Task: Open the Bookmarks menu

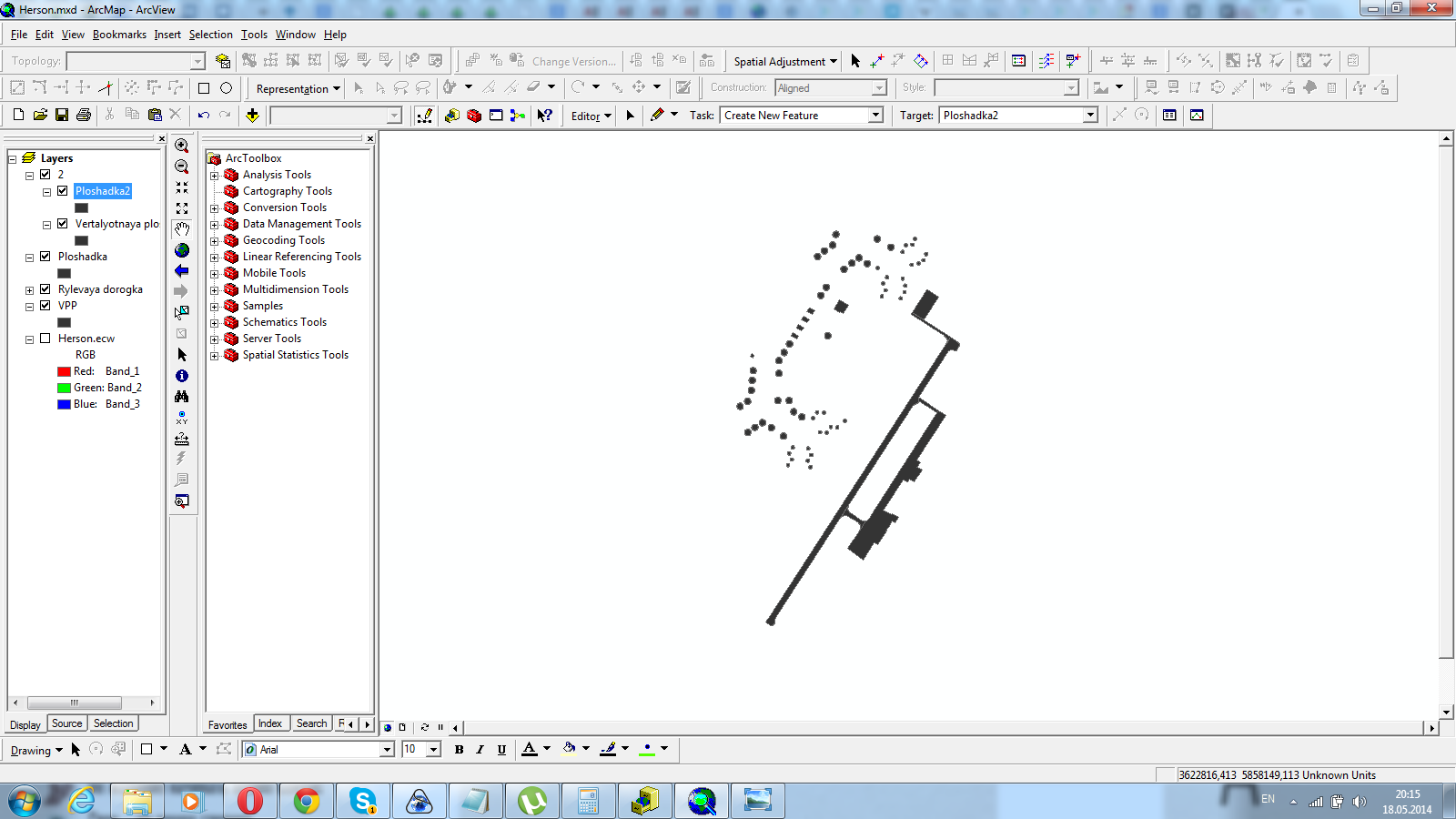Action: (x=119, y=35)
